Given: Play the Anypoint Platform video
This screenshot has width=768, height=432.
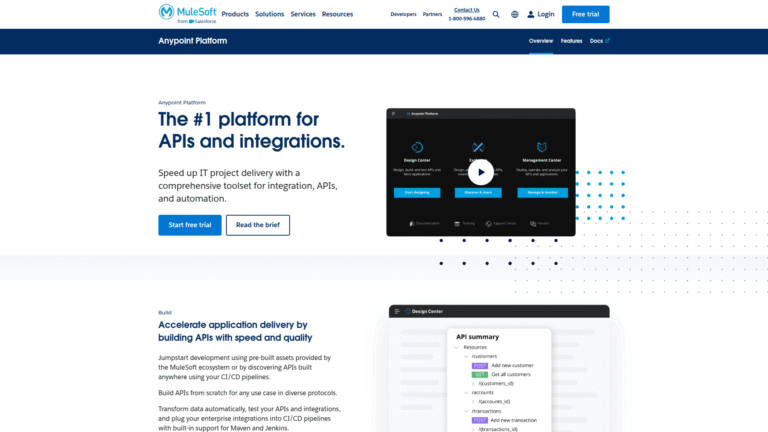Looking at the screenshot, I should pyautogui.click(x=480, y=172).
